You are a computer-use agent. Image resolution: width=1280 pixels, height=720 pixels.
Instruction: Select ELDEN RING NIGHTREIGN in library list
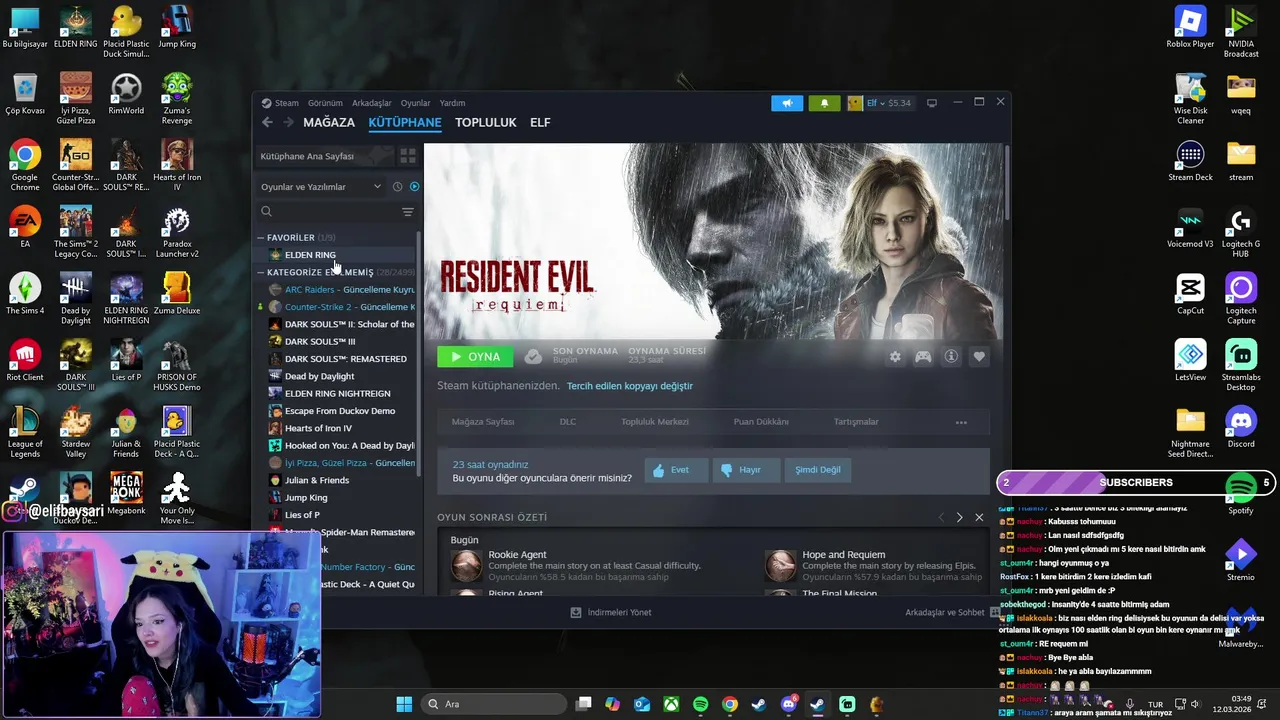[x=337, y=394]
